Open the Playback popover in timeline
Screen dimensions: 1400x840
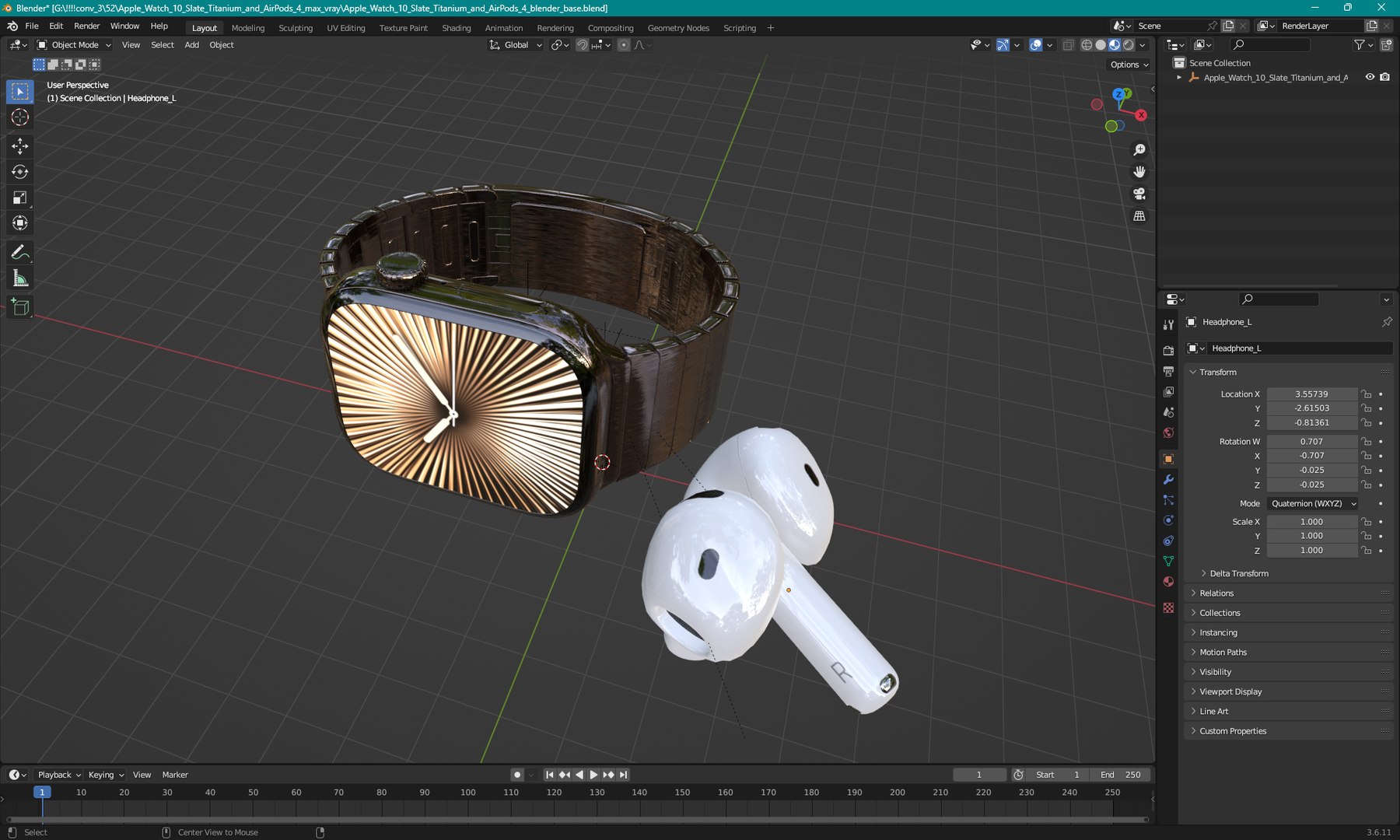pos(59,775)
